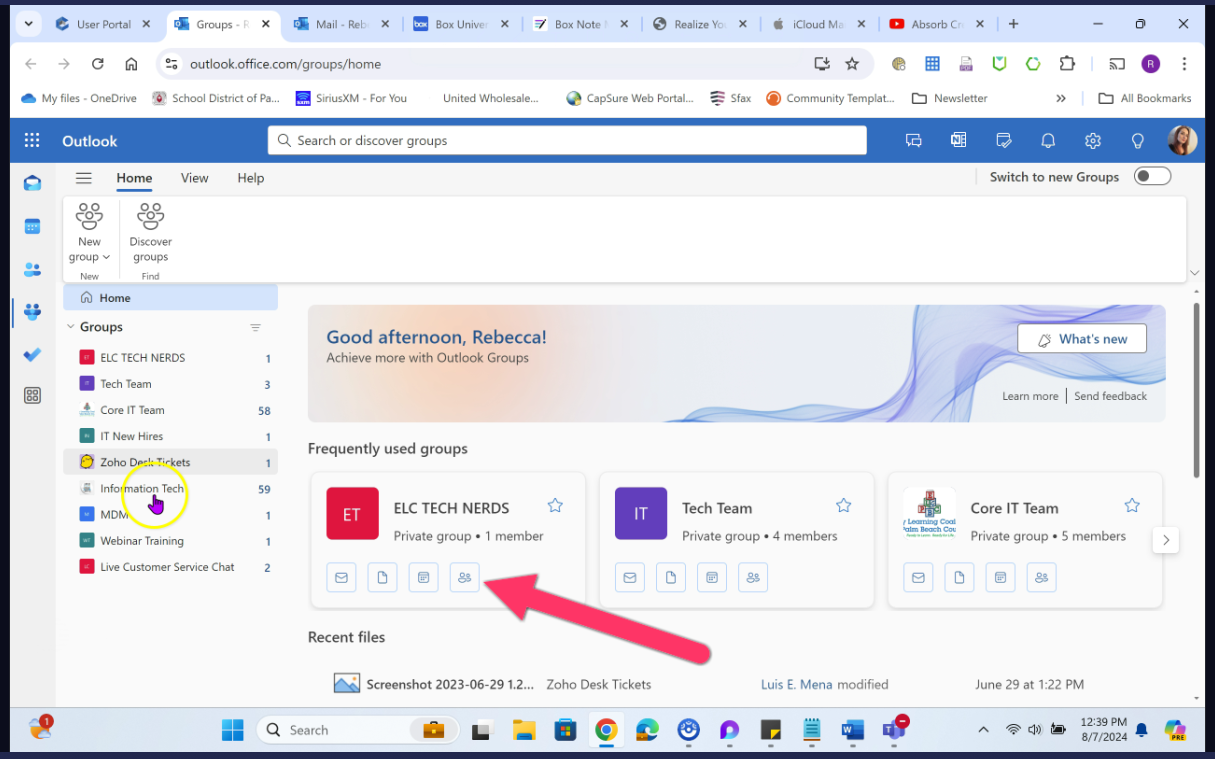Switch to the Absorb browser tab
The height and width of the screenshot is (759, 1215).
click(936, 24)
